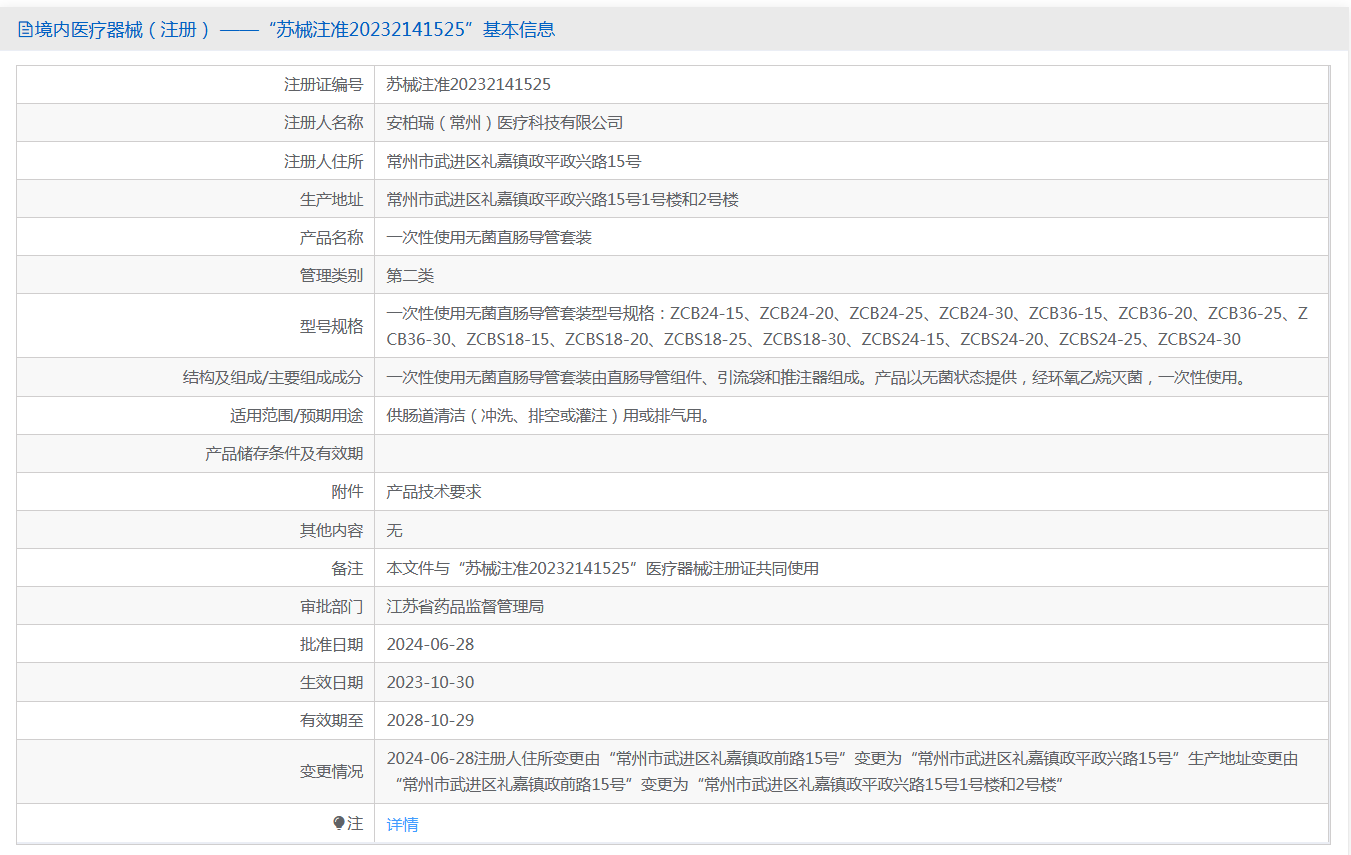Open the 详情 link
The width and height of the screenshot is (1351, 855).
(402, 824)
